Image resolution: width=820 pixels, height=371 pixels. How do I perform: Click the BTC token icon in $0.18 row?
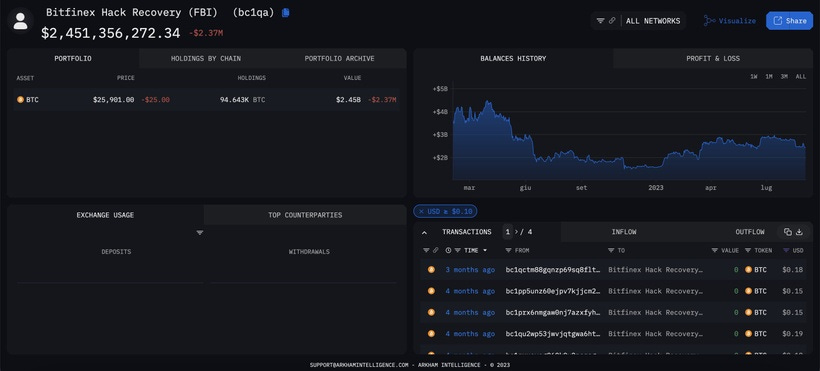click(748, 270)
